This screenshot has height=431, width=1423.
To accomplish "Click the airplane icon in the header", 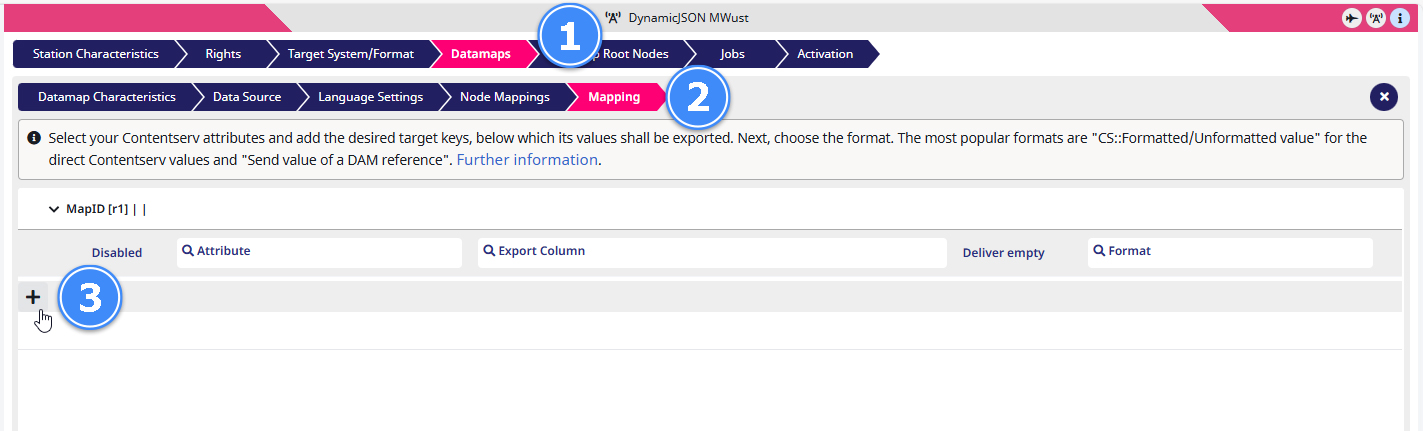I will (1352, 18).
